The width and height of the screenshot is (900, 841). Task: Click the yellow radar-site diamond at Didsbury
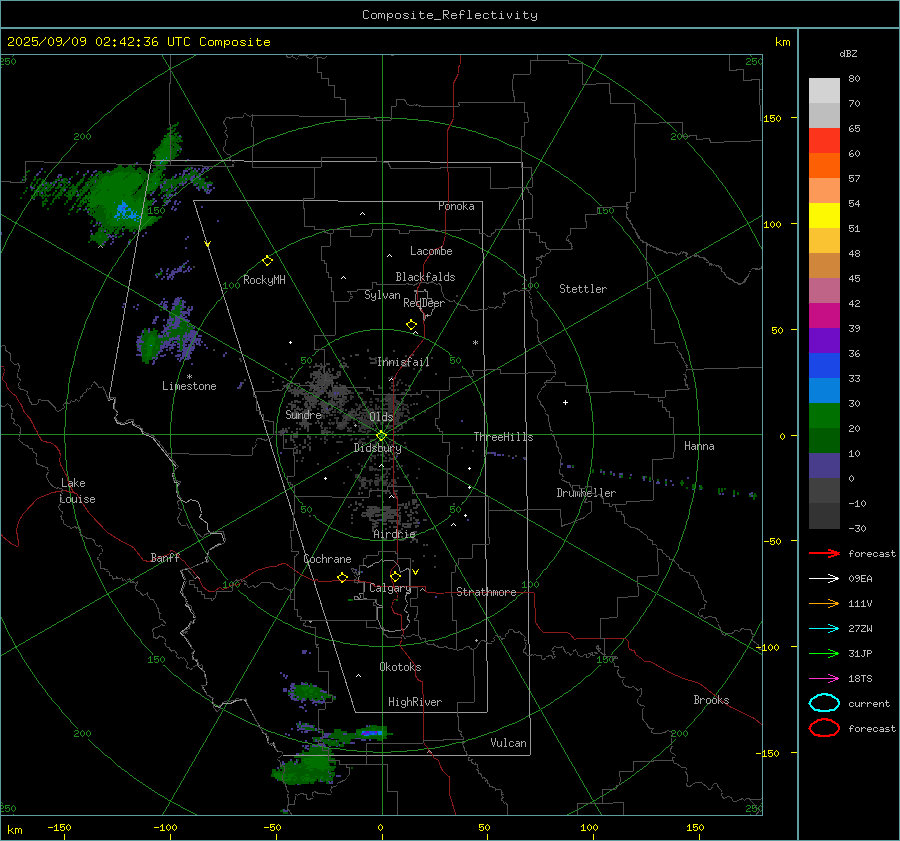click(381, 436)
